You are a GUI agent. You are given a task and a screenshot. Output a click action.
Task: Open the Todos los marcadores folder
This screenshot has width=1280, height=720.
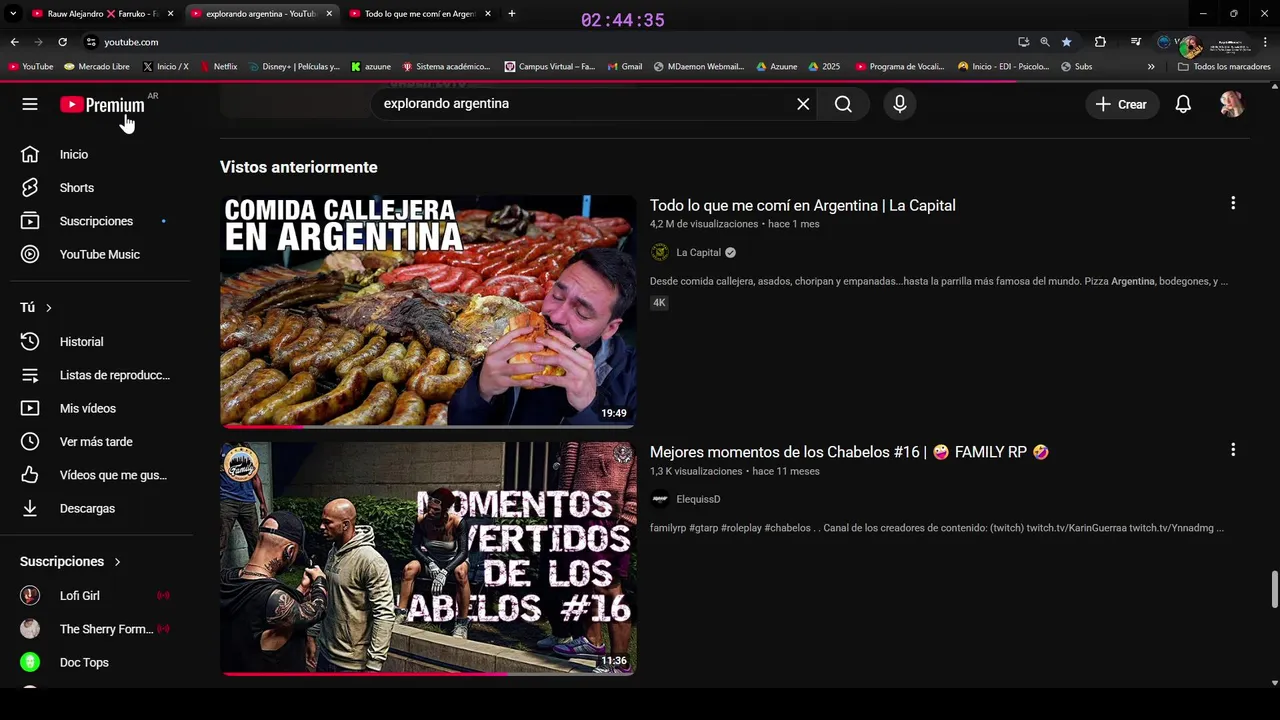[x=1224, y=67]
